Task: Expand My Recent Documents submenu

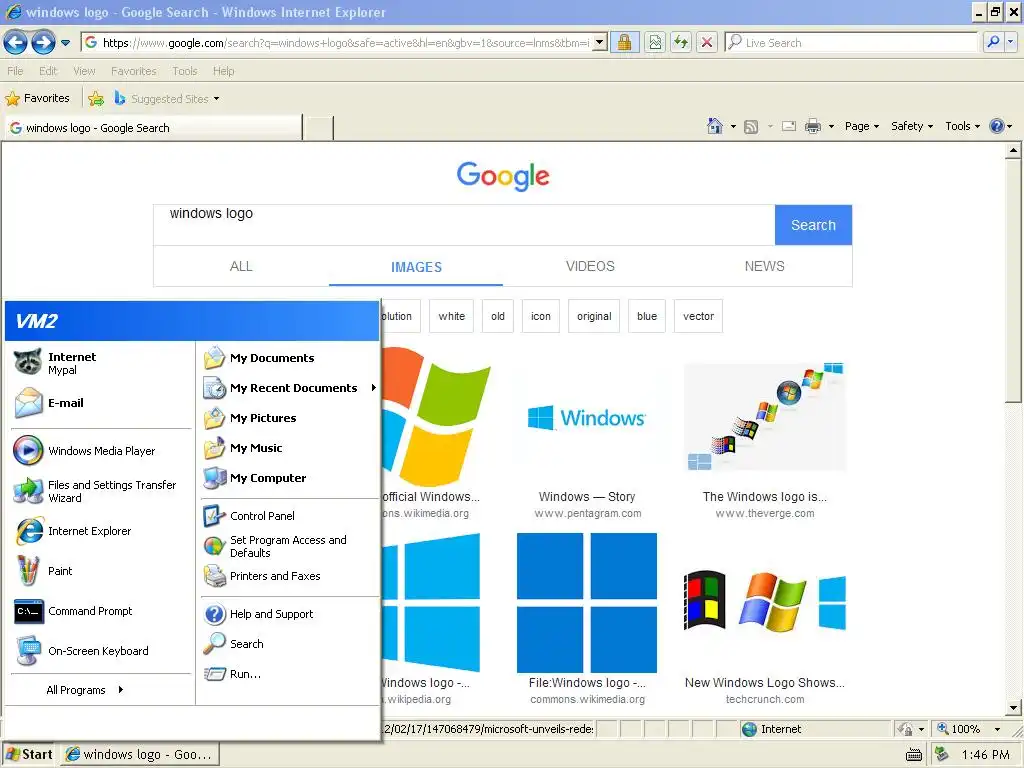Action: click(289, 388)
